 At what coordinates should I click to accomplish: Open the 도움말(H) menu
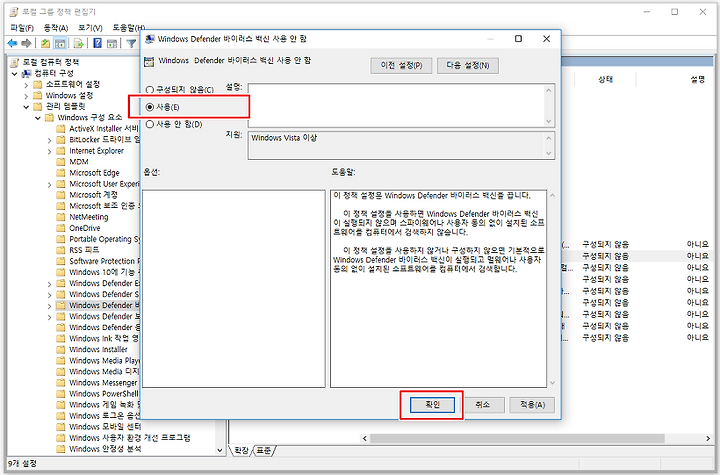pos(129,28)
